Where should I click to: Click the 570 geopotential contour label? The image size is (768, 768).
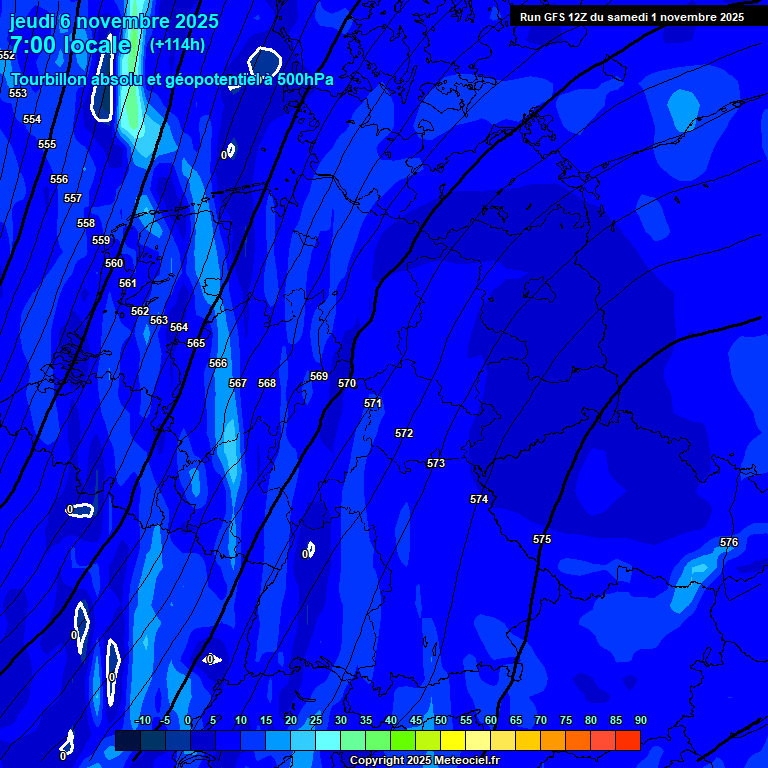pos(347,383)
